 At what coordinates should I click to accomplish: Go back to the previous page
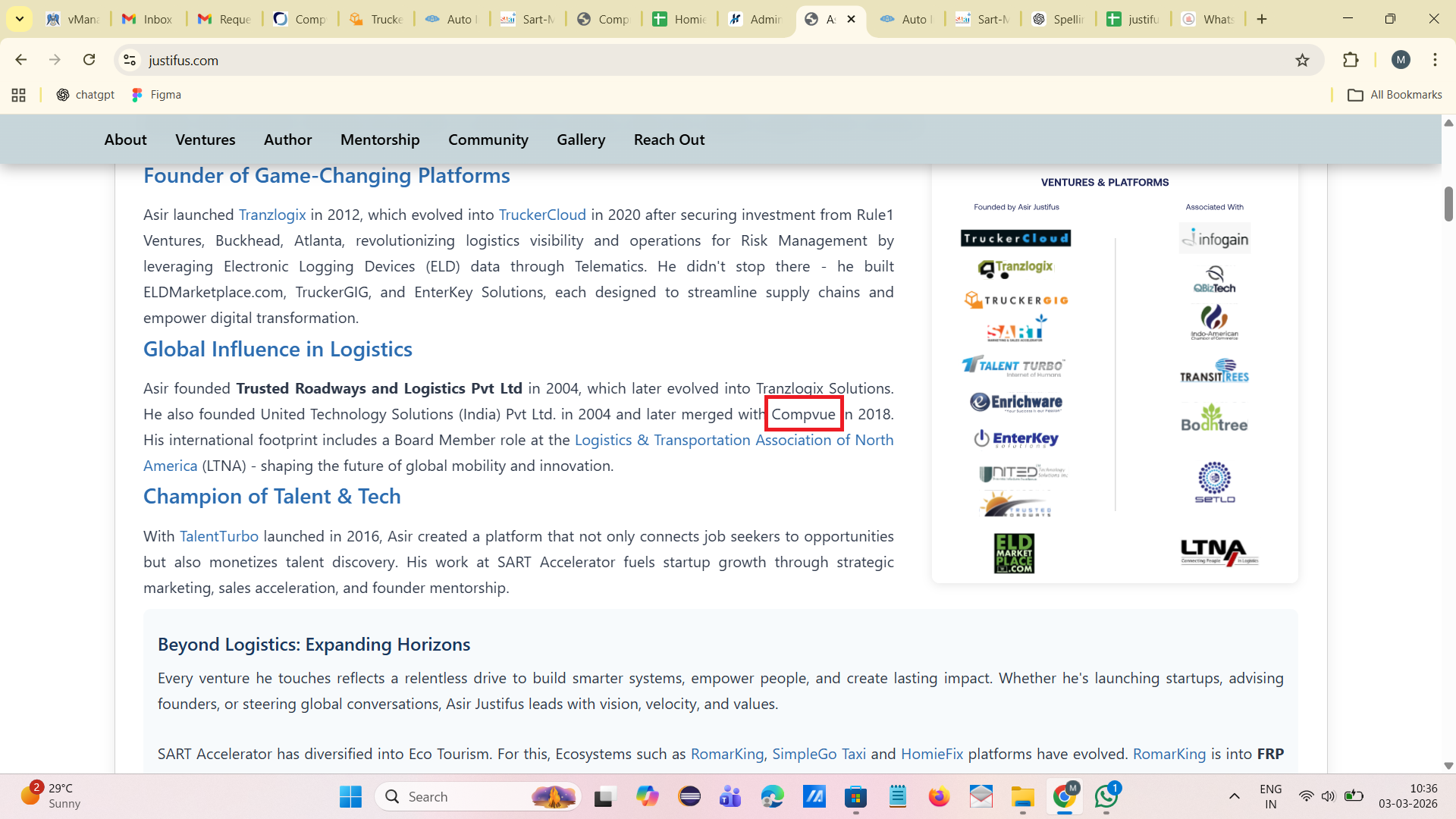(21, 60)
